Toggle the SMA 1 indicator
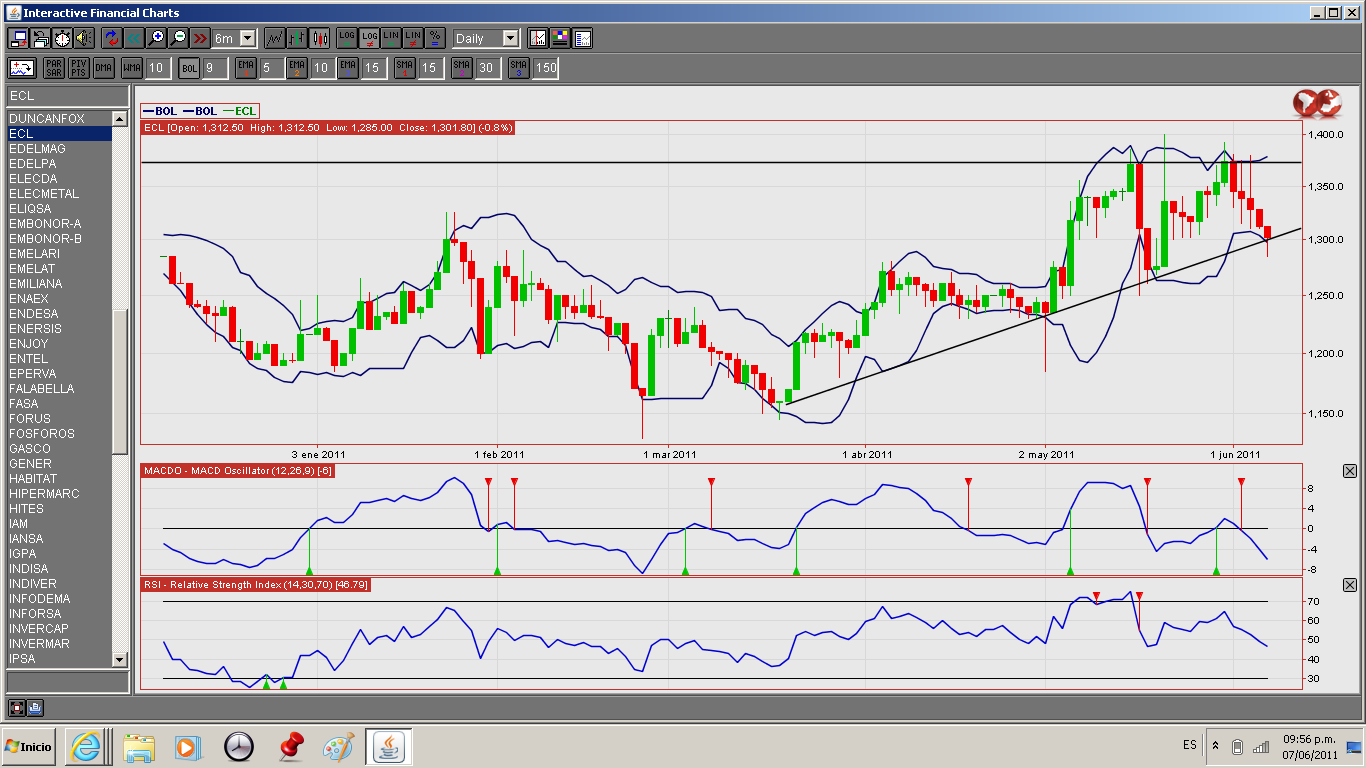This screenshot has height=768, width=1366. pos(404,67)
